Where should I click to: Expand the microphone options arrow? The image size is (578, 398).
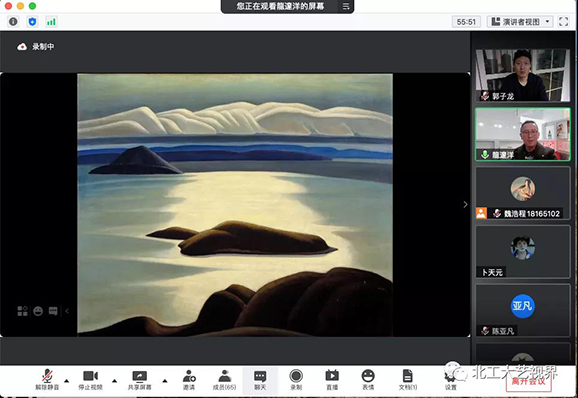(67, 381)
